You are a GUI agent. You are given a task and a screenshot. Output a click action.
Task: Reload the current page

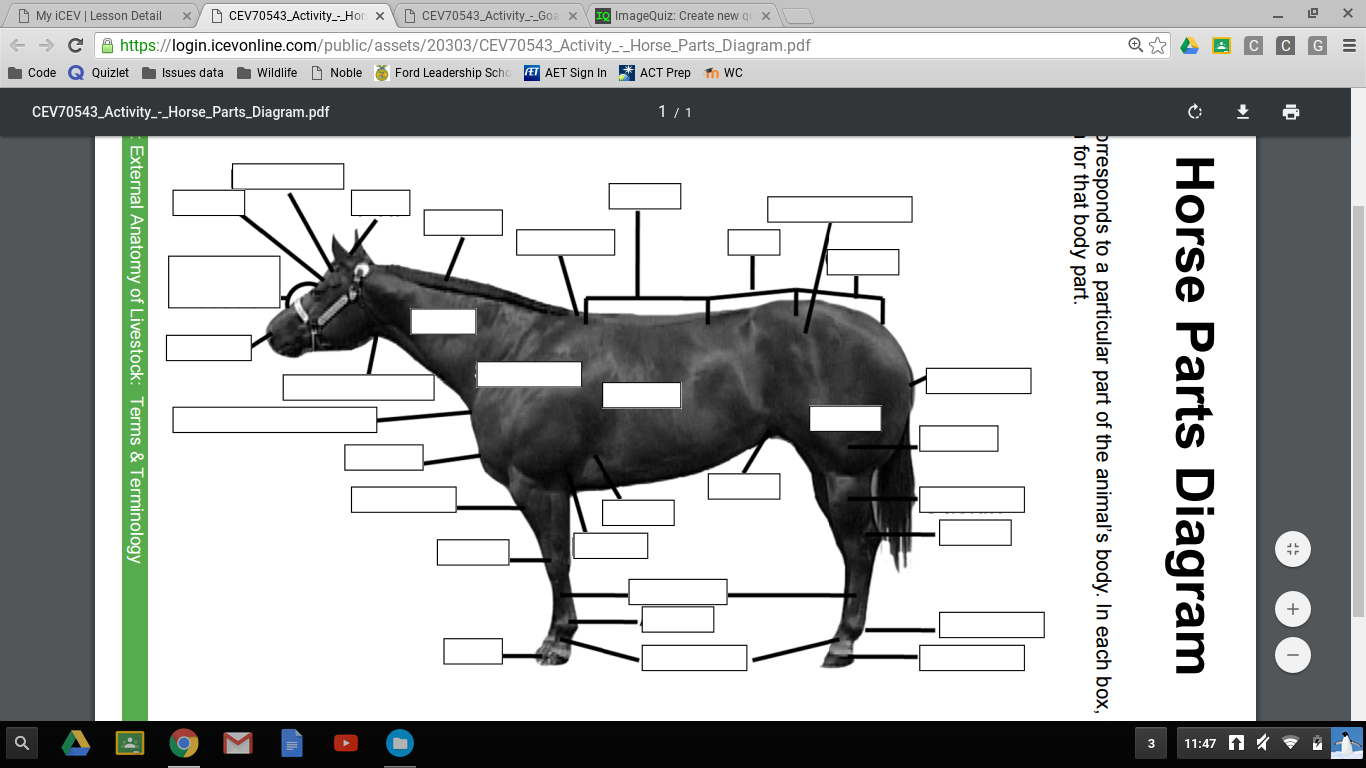(x=75, y=46)
